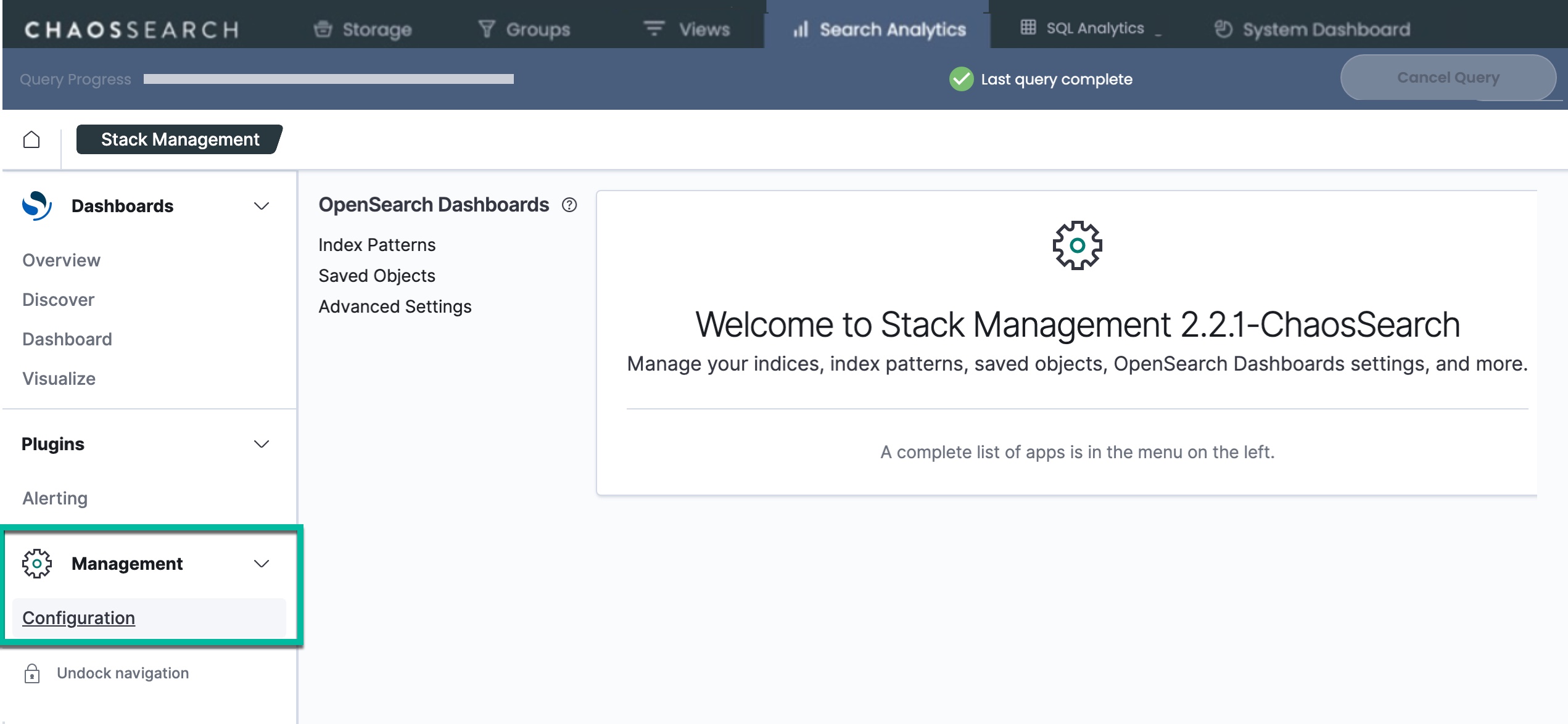Click the OpenSearch Dashboards help question icon
The height and width of the screenshot is (724, 1568).
569,205
